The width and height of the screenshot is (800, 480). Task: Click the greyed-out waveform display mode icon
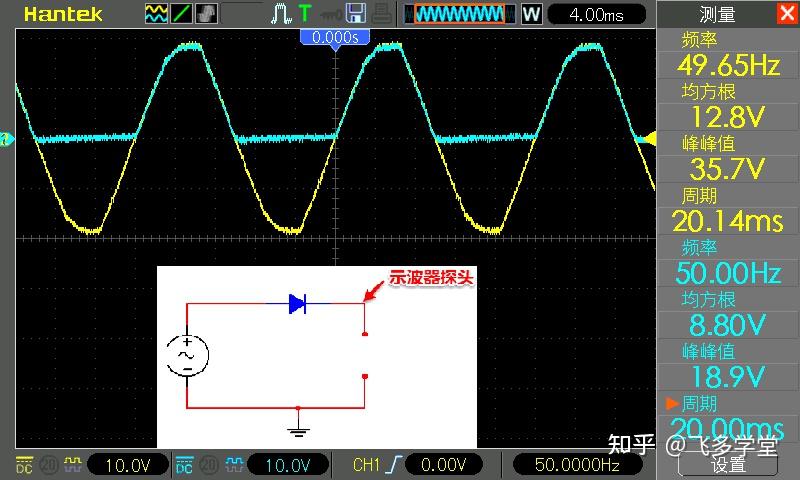[206, 14]
